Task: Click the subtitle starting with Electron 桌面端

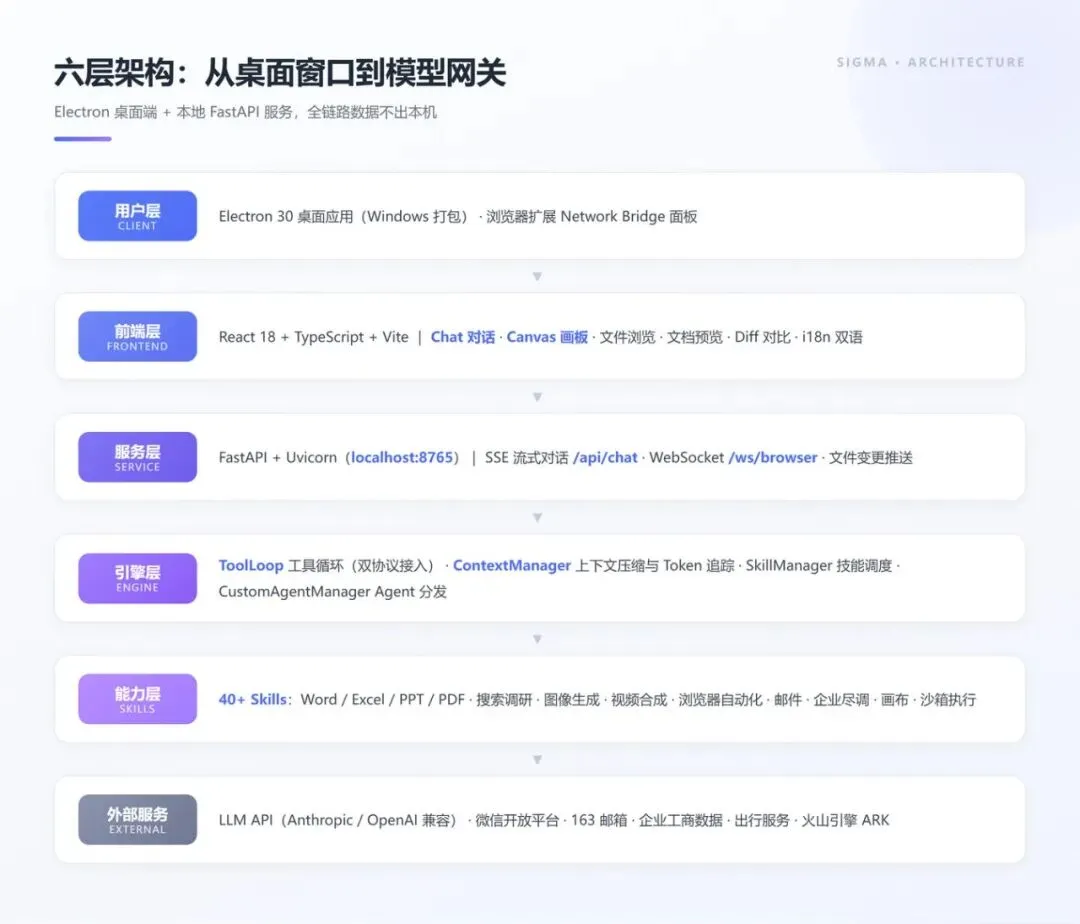Action: 245,112
